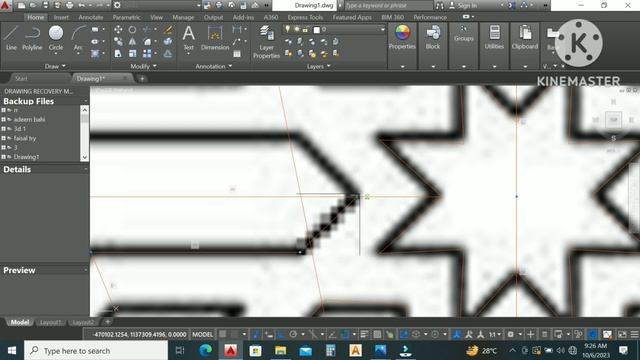Click the Rotate tool icon
Viewport: 640px width, 360px height.
tap(132, 29)
